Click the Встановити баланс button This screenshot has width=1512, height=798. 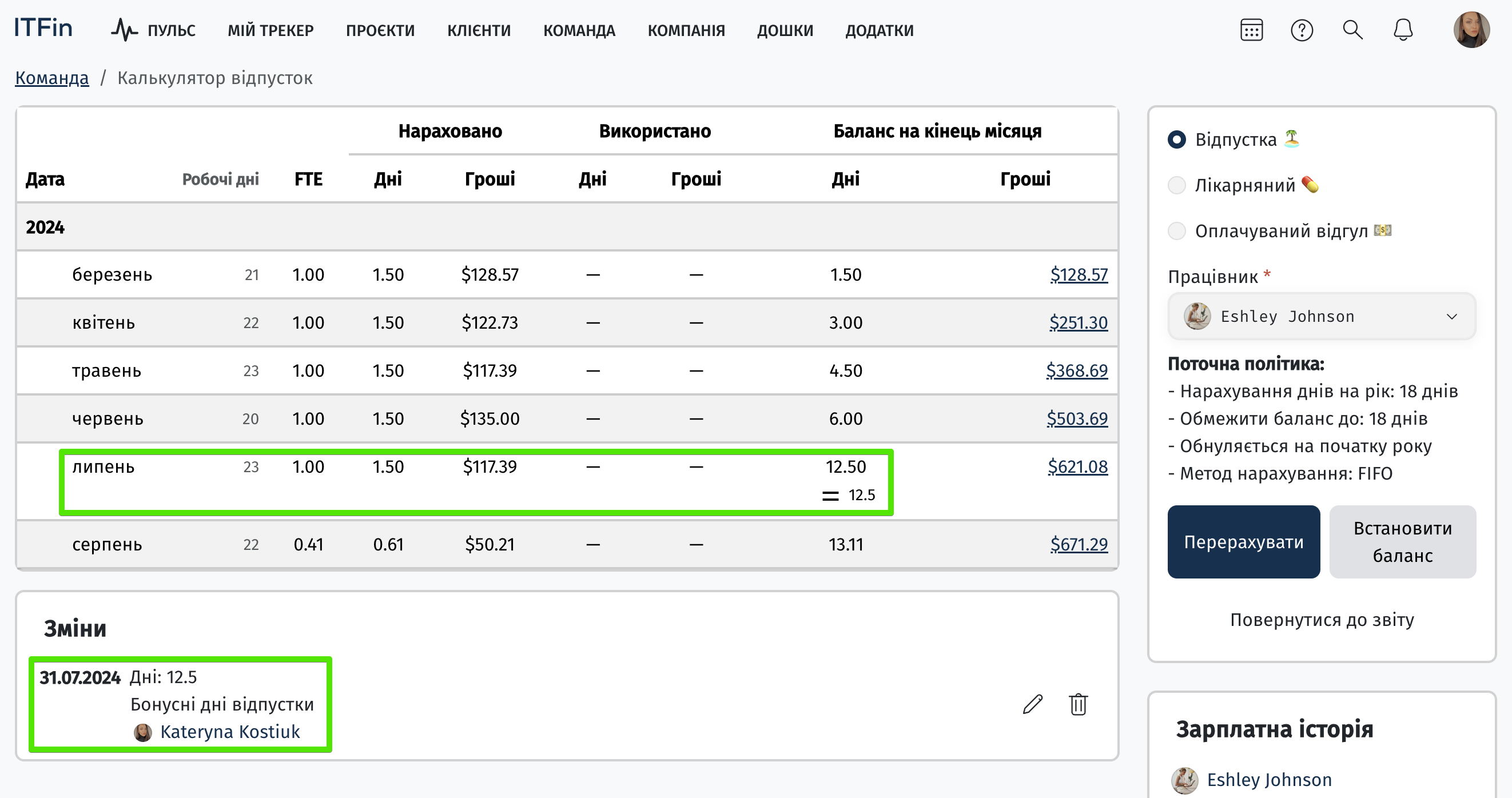pos(1403,542)
